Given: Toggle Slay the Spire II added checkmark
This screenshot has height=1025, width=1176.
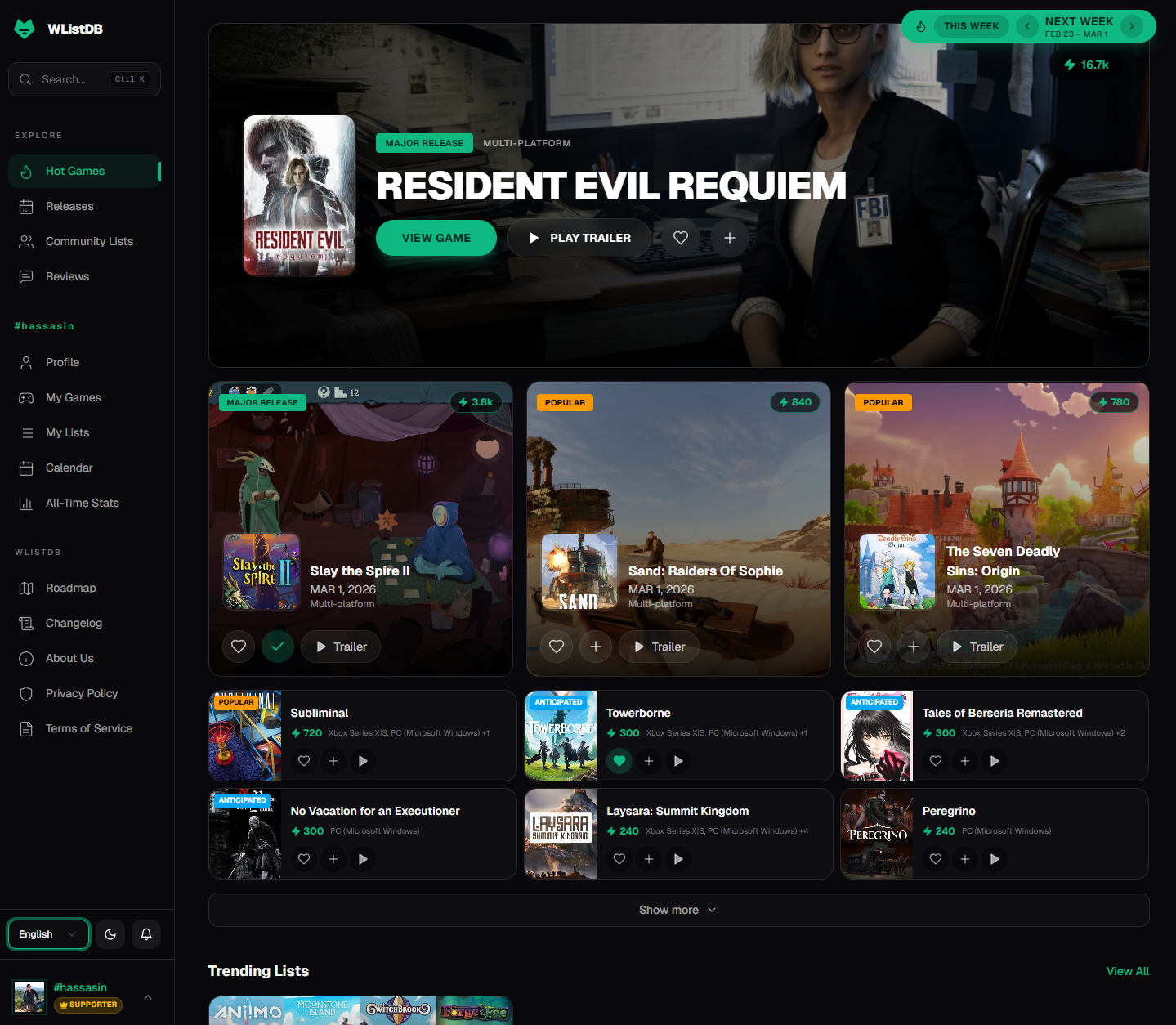Looking at the screenshot, I should coord(278,647).
